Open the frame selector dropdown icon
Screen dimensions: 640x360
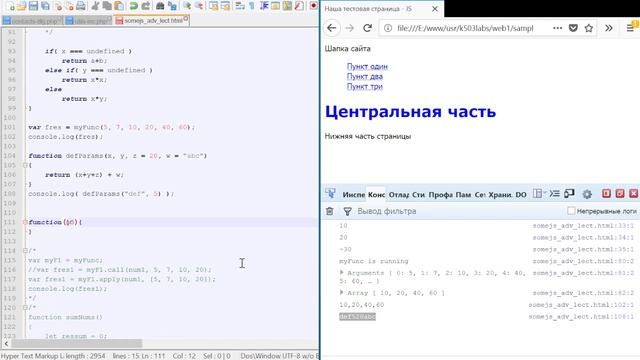539,194
